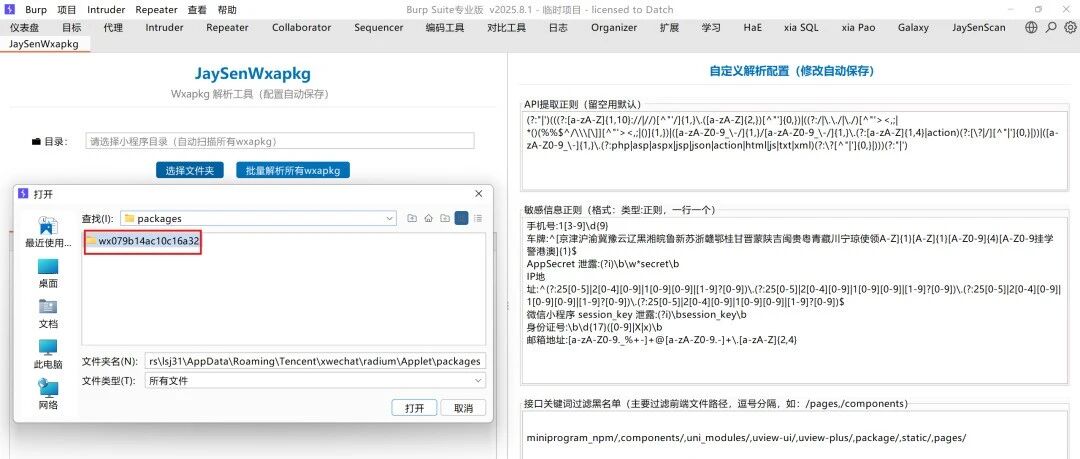Viewport: 1080px width, 459px height.
Task: Close the 打开 file dialog
Action: tap(479, 194)
